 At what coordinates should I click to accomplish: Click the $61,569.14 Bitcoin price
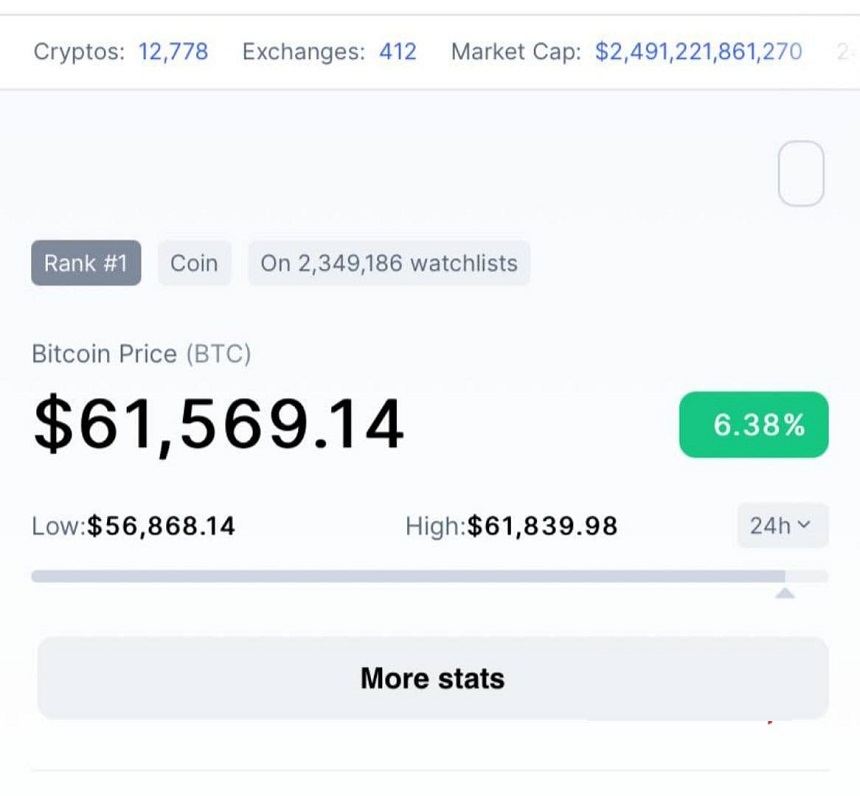pyautogui.click(x=218, y=424)
